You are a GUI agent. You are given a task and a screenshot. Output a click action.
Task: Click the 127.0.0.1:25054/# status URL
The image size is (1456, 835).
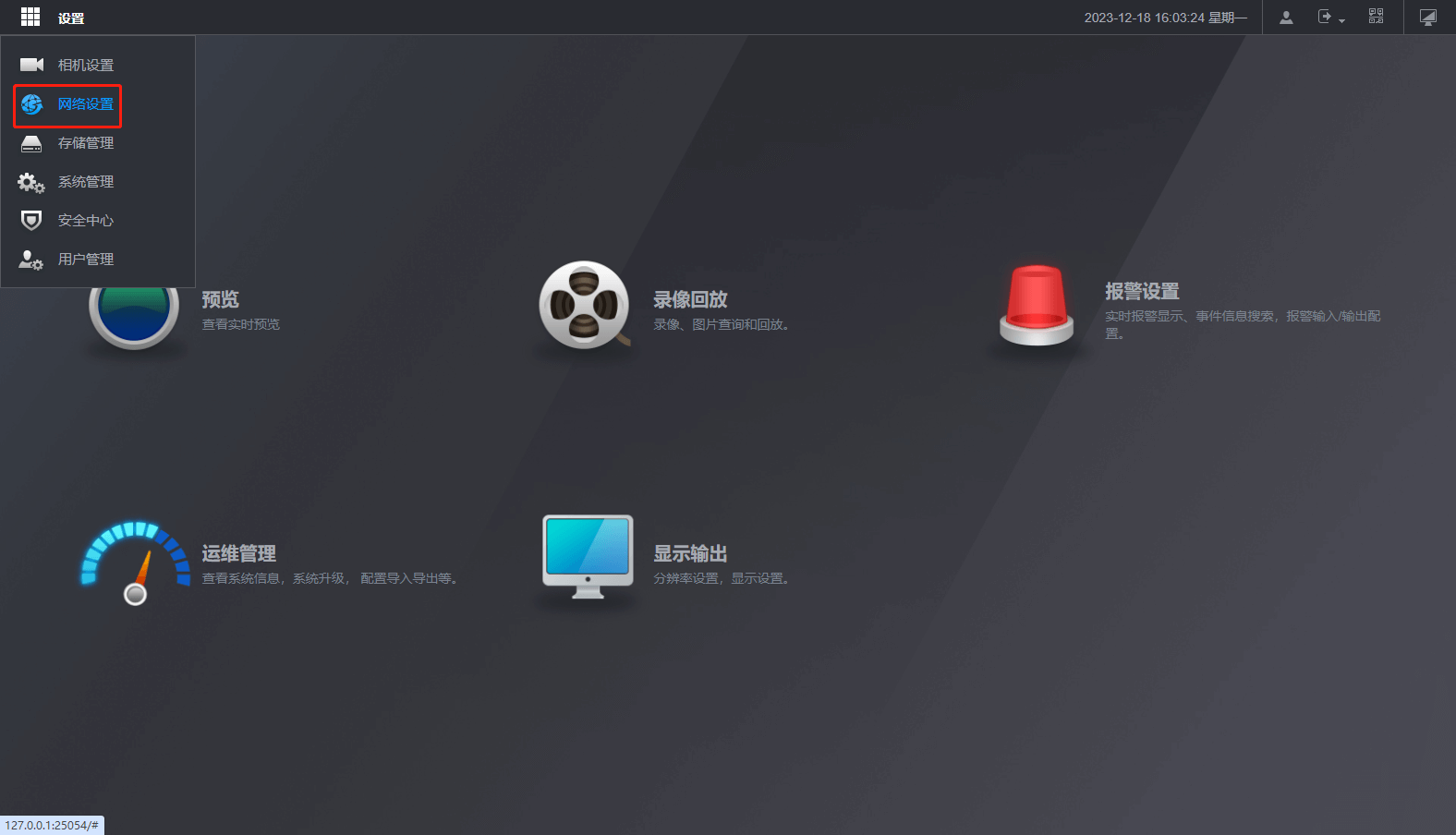coord(52,825)
